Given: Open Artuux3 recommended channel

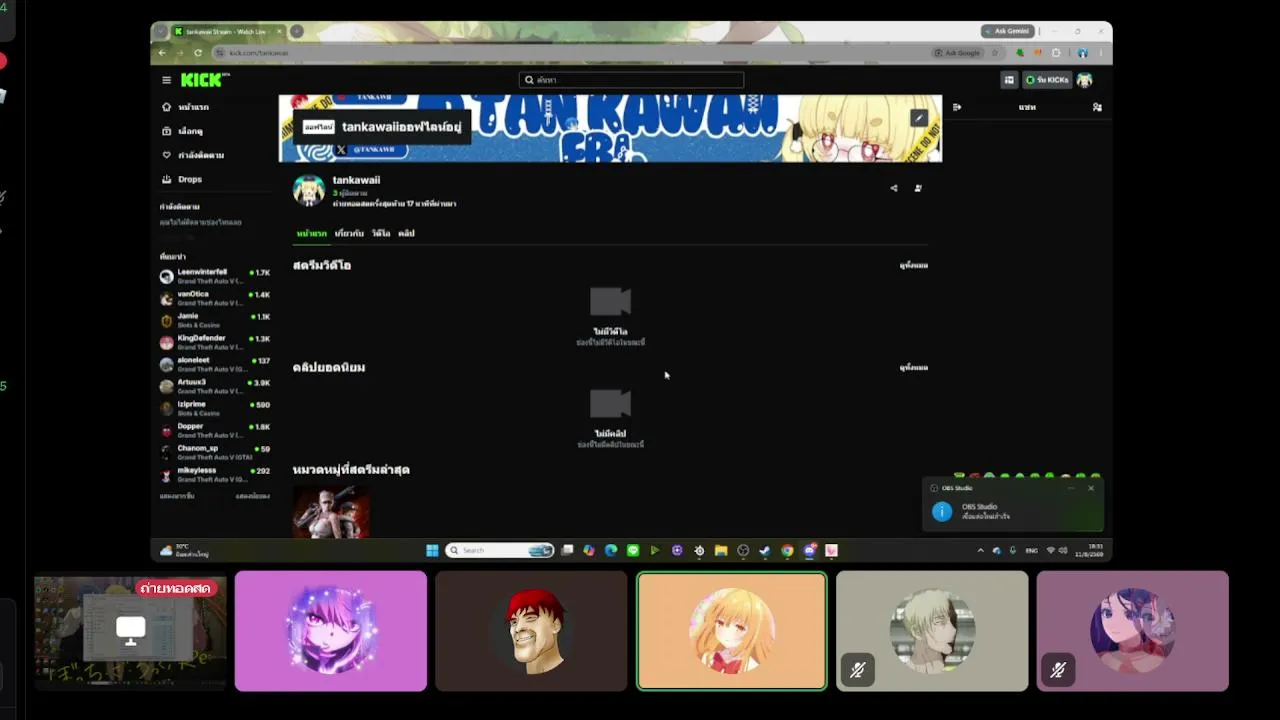Looking at the screenshot, I should pos(215,386).
